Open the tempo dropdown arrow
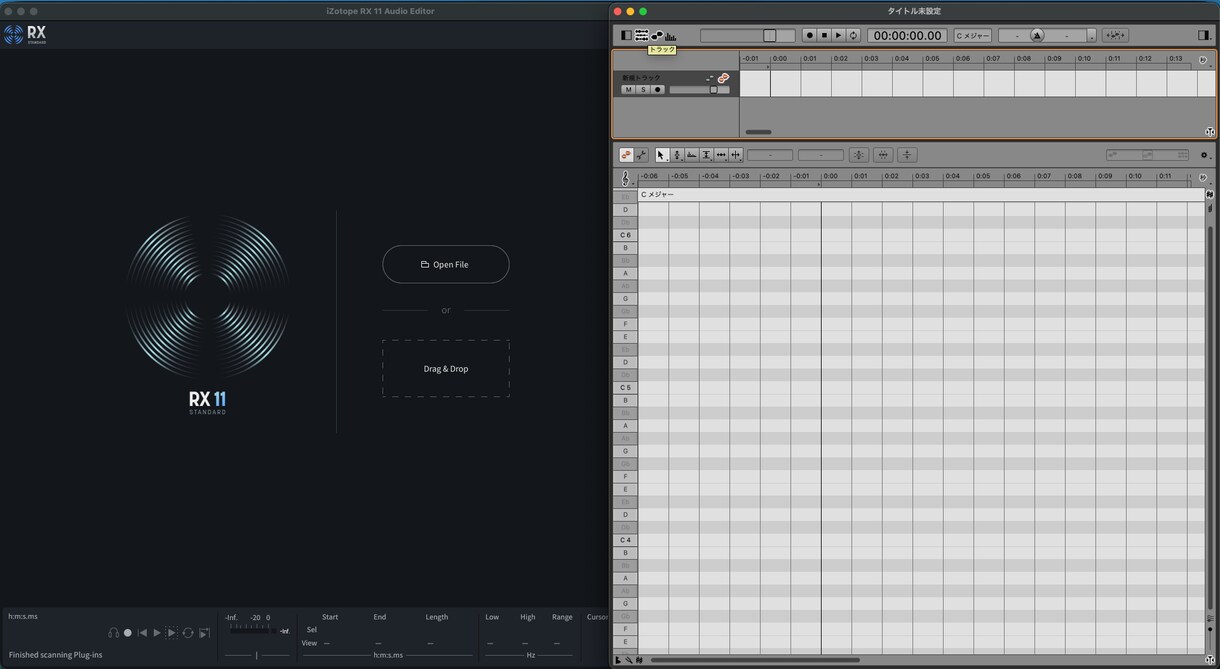 point(1091,35)
